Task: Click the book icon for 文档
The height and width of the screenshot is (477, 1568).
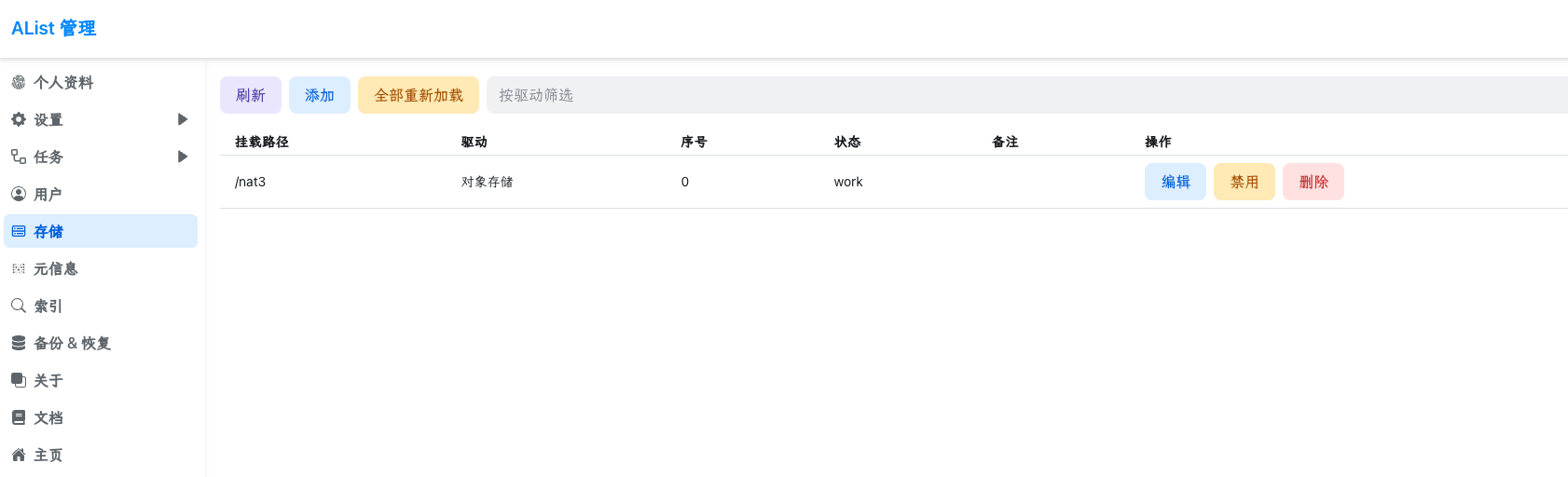Action: 19,417
